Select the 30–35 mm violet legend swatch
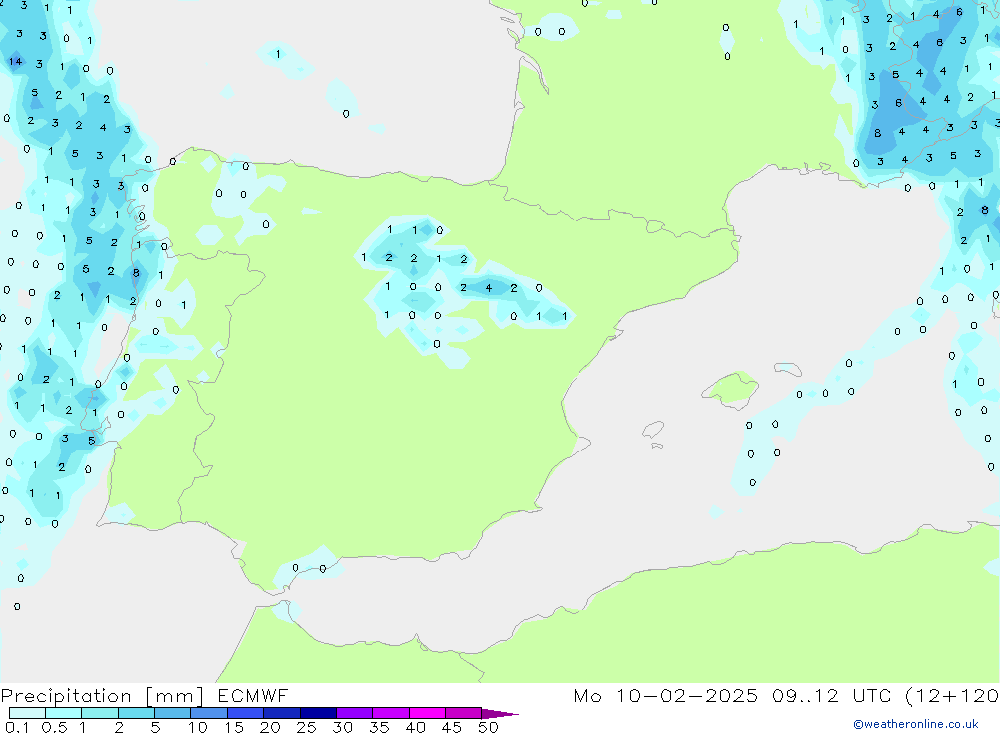The image size is (1000, 733). click(354, 713)
